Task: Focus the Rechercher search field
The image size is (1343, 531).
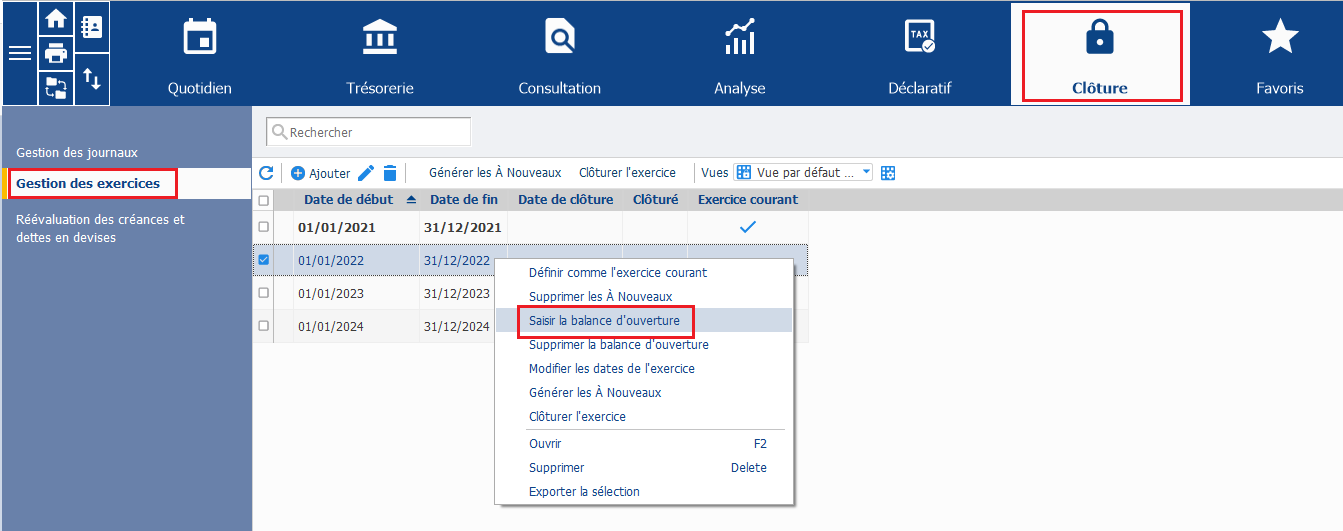Action: [x=368, y=132]
